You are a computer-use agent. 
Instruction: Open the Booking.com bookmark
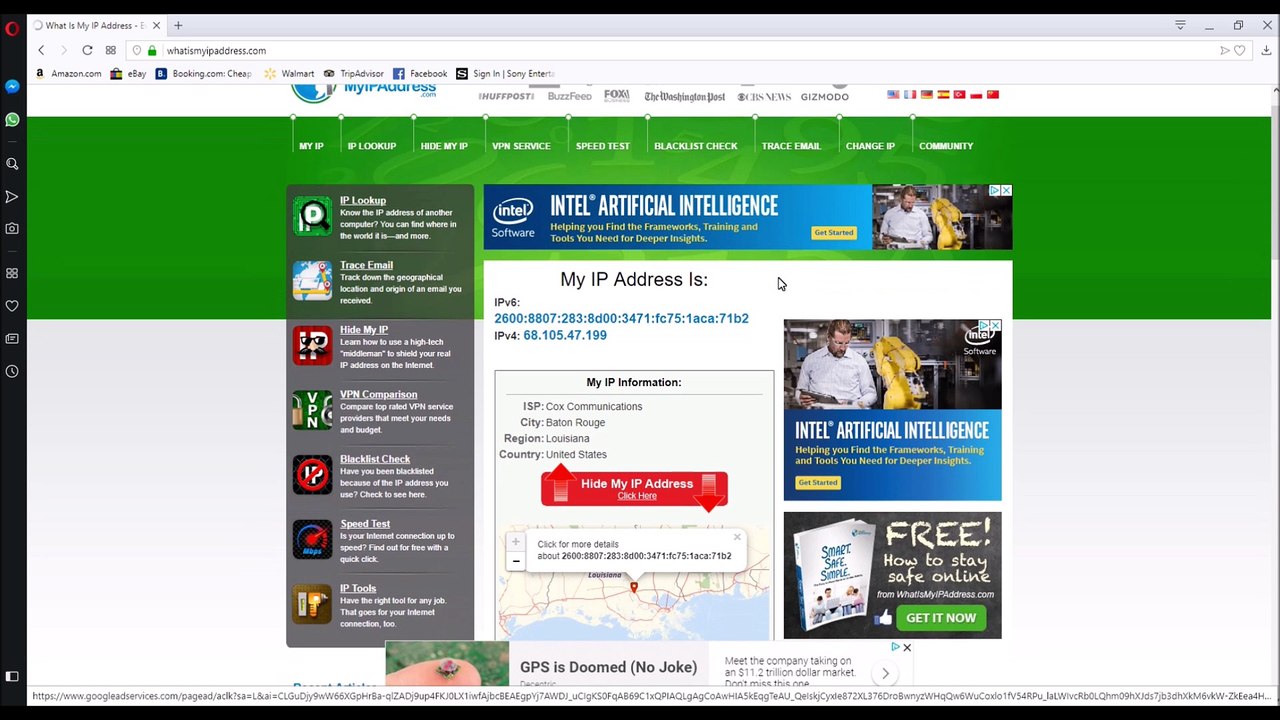point(204,73)
